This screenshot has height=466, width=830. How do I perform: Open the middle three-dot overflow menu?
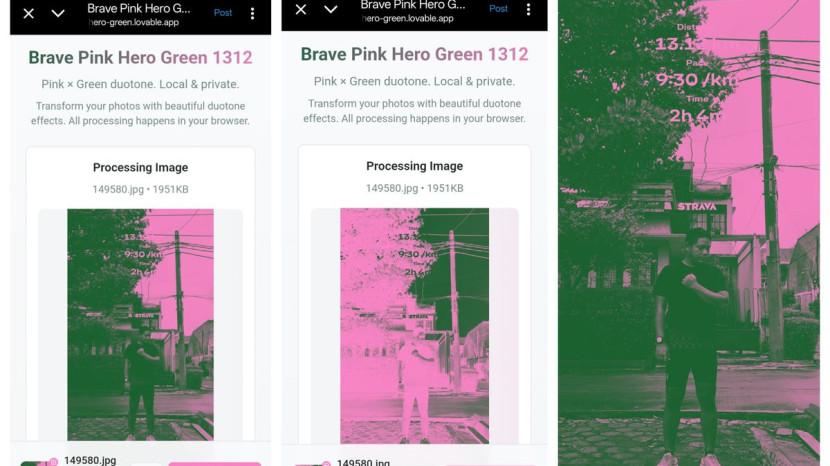[x=528, y=9]
